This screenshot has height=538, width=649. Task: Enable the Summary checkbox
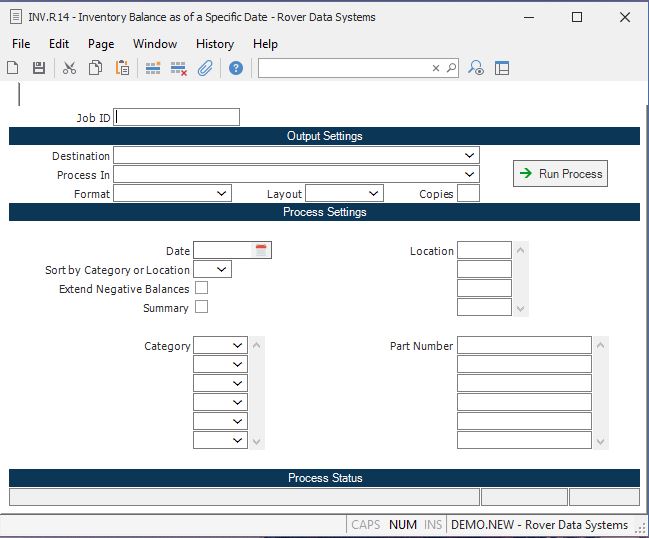tap(201, 307)
